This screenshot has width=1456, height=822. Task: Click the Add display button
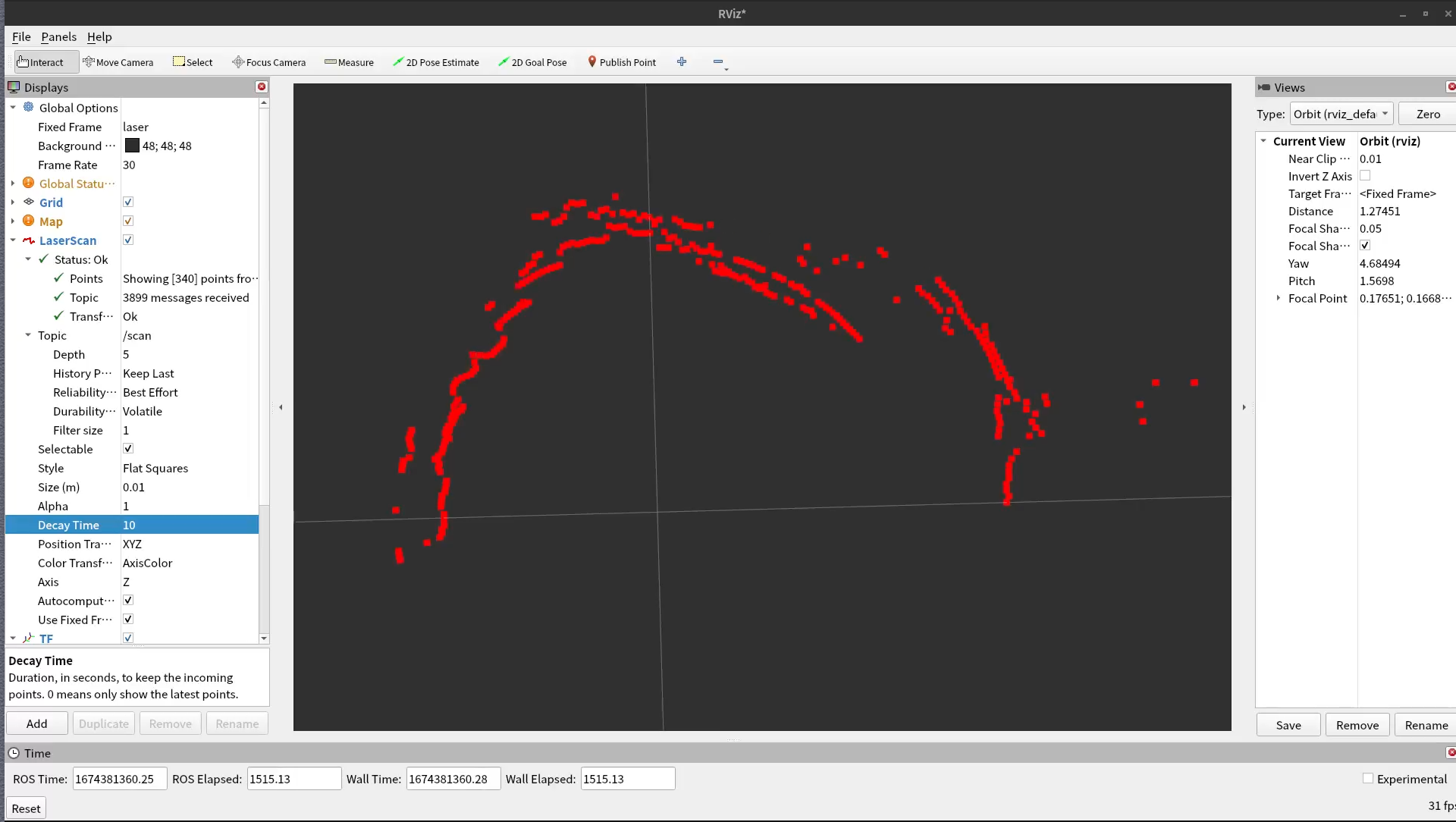pyautogui.click(x=36, y=723)
